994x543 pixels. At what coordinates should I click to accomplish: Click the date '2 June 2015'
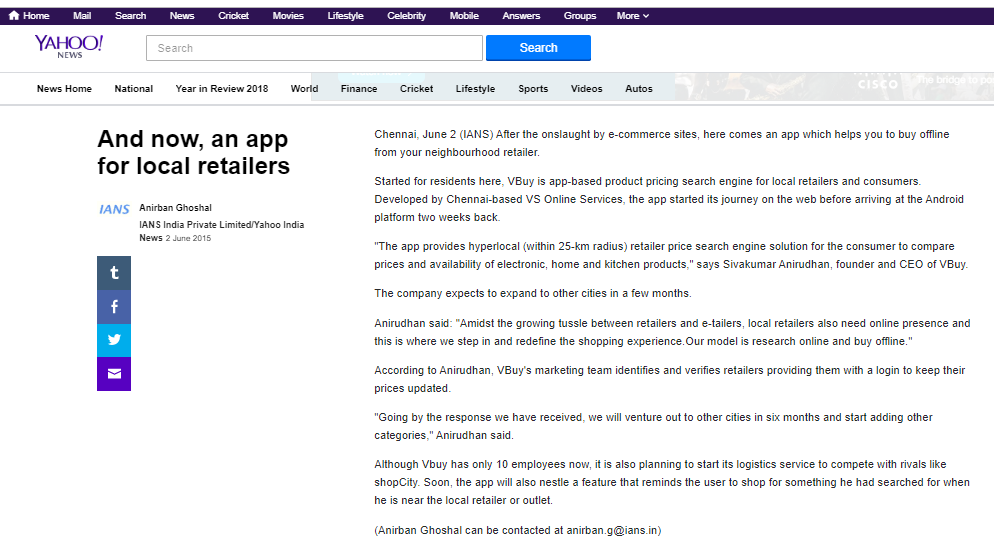(188, 238)
